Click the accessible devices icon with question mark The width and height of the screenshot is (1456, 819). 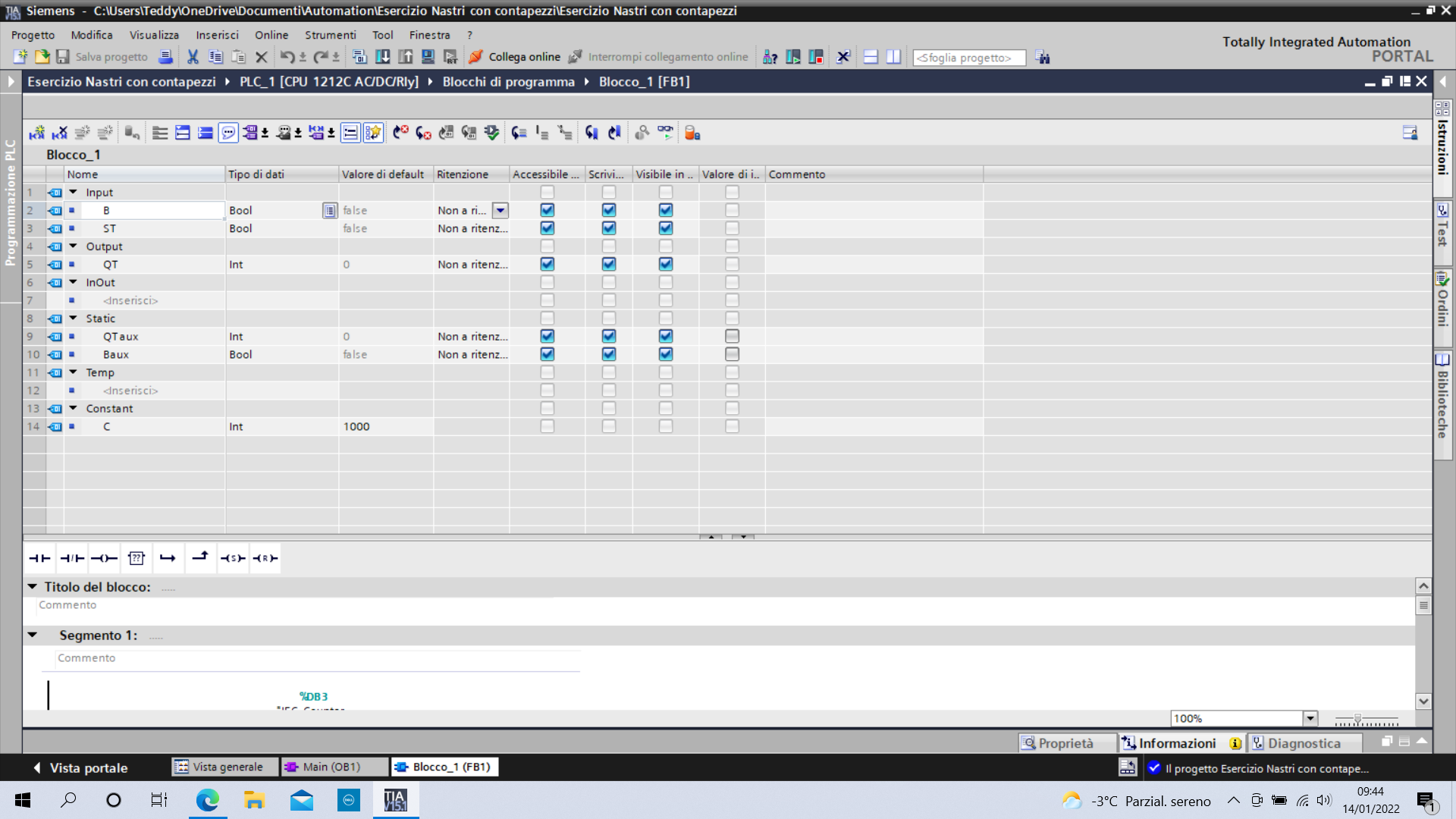[770, 57]
